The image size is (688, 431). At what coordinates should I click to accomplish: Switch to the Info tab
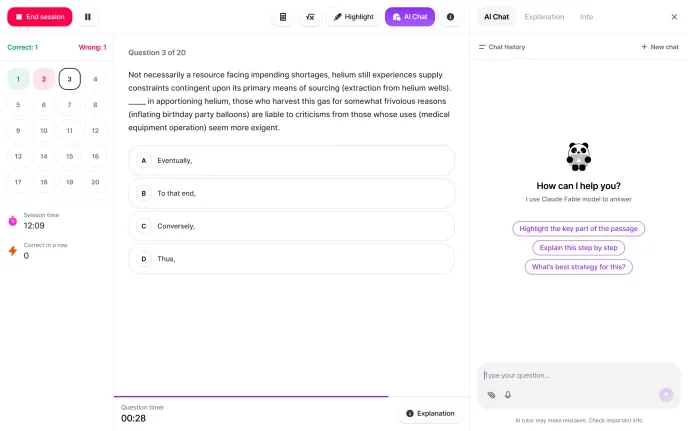coord(586,17)
